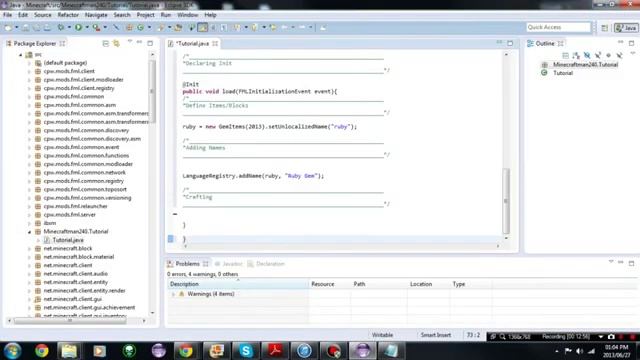Image resolution: width=640 pixels, height=360 pixels.
Task: Open the Outline view menu arrow
Action: [633, 53]
